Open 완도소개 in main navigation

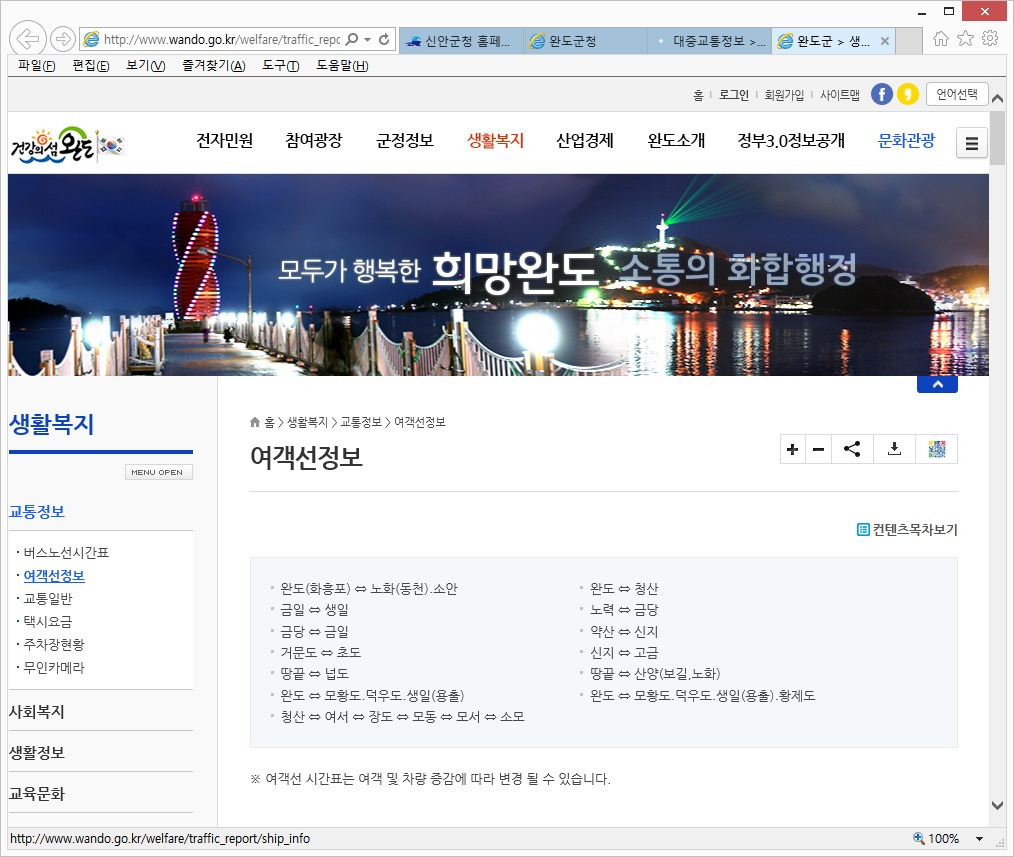pos(676,140)
